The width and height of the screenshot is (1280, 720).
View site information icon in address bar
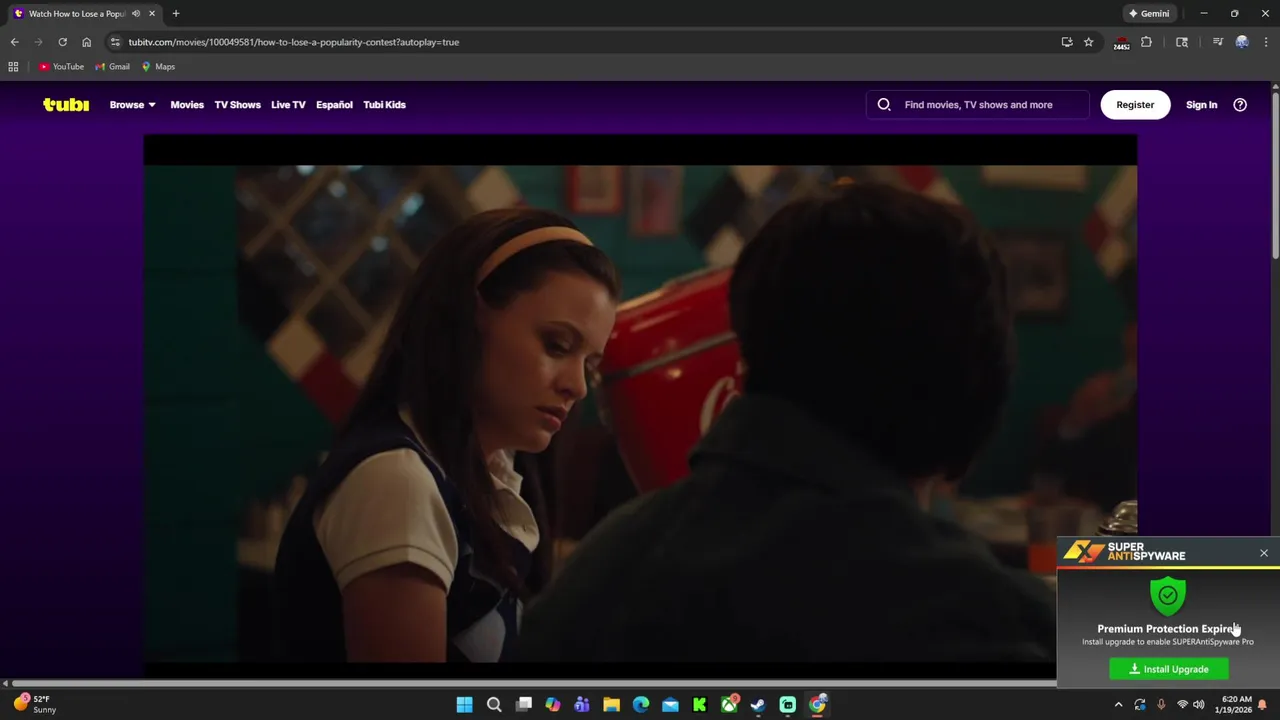(x=115, y=42)
